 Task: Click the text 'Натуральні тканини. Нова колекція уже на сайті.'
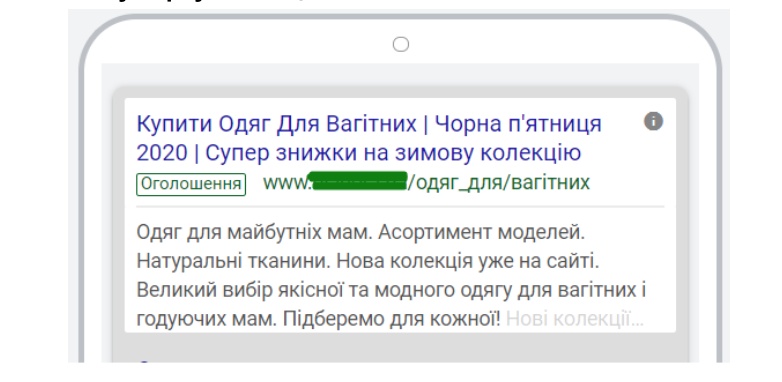coord(368,261)
